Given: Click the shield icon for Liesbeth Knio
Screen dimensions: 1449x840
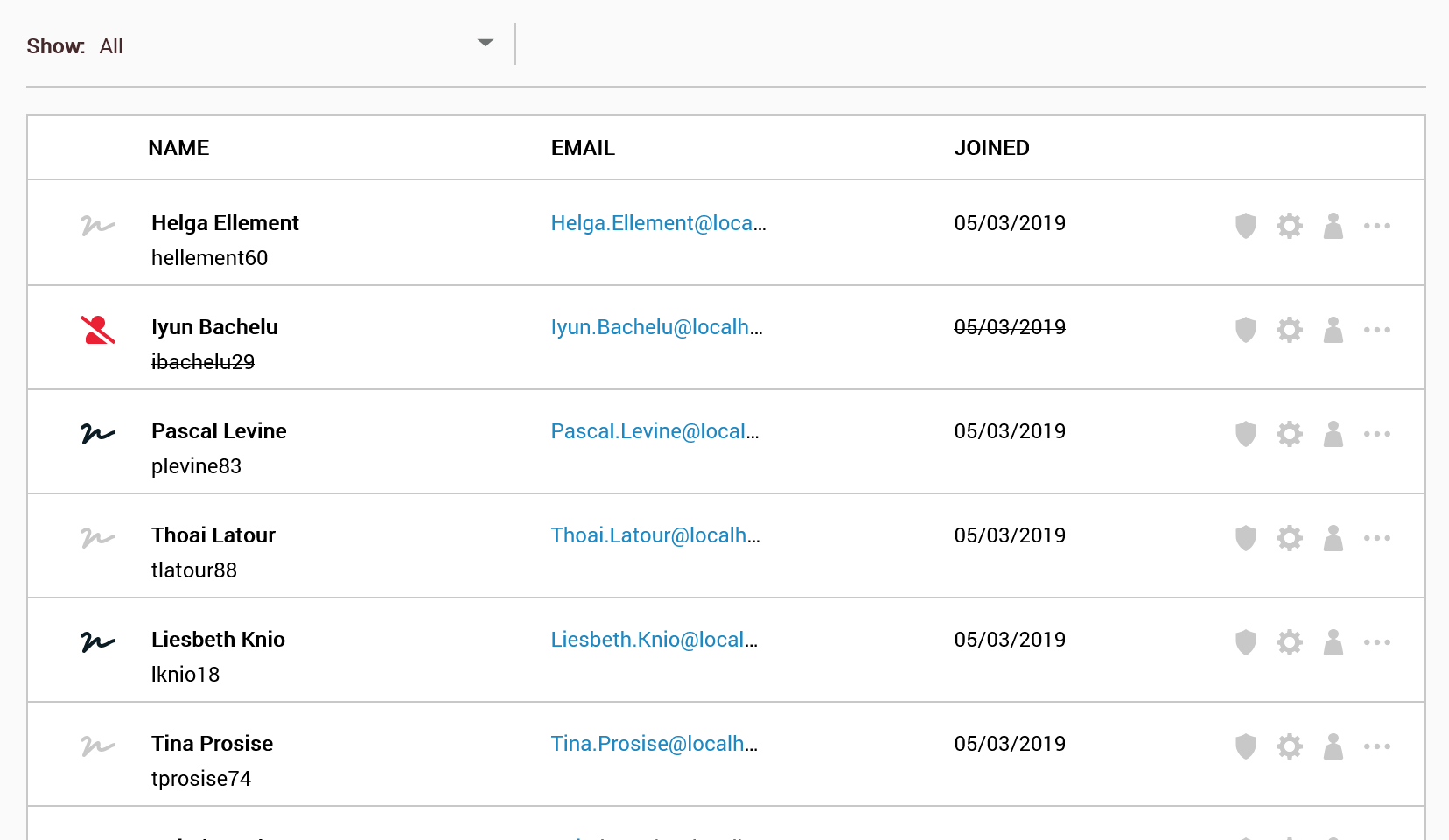Looking at the screenshot, I should point(1246,642).
